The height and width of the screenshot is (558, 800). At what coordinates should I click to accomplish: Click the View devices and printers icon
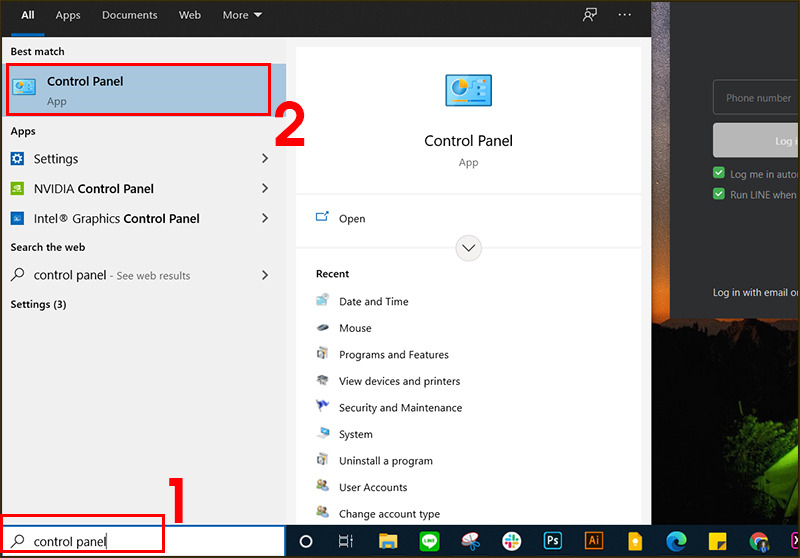pos(322,379)
